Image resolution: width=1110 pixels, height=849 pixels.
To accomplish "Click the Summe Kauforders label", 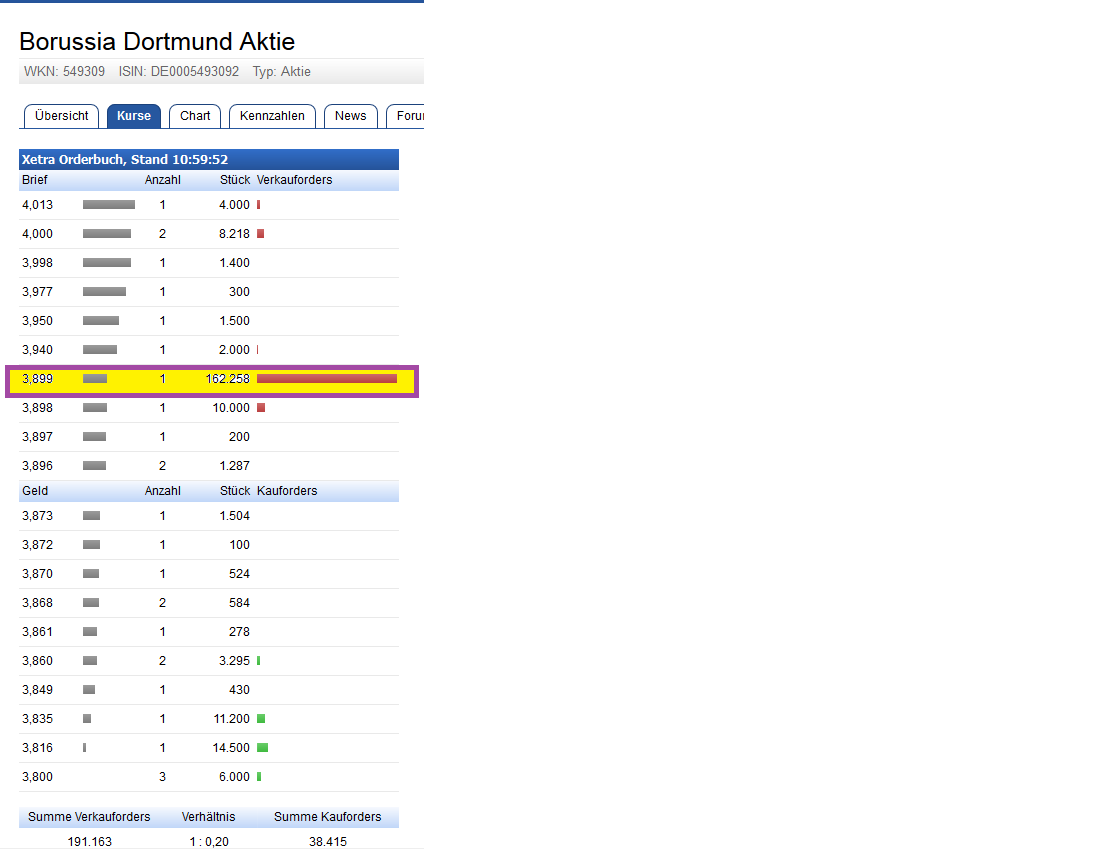I will click(328, 817).
